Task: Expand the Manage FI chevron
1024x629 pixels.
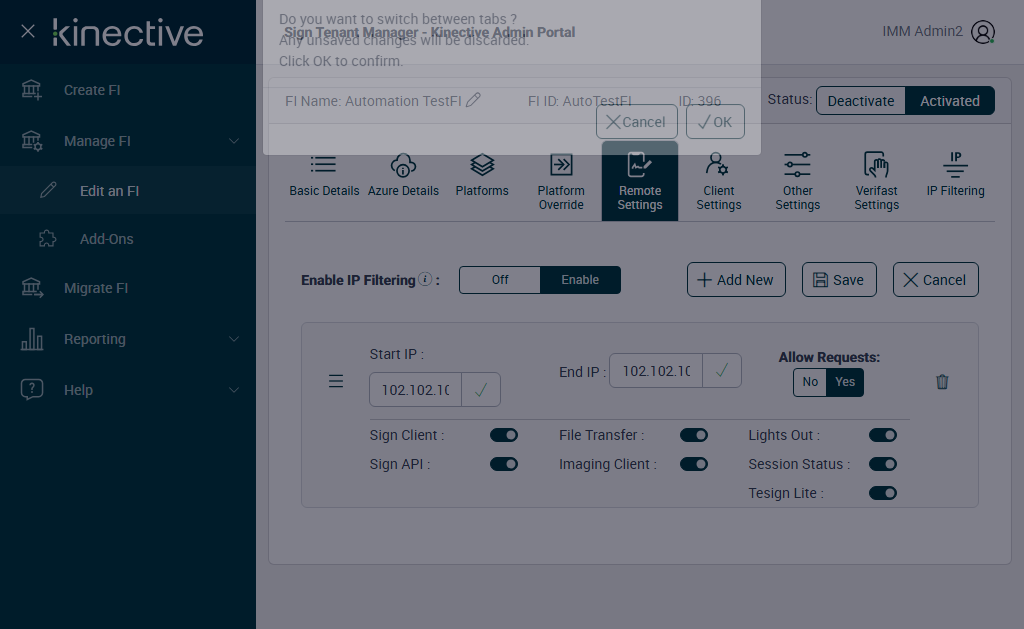Action: pos(234,141)
